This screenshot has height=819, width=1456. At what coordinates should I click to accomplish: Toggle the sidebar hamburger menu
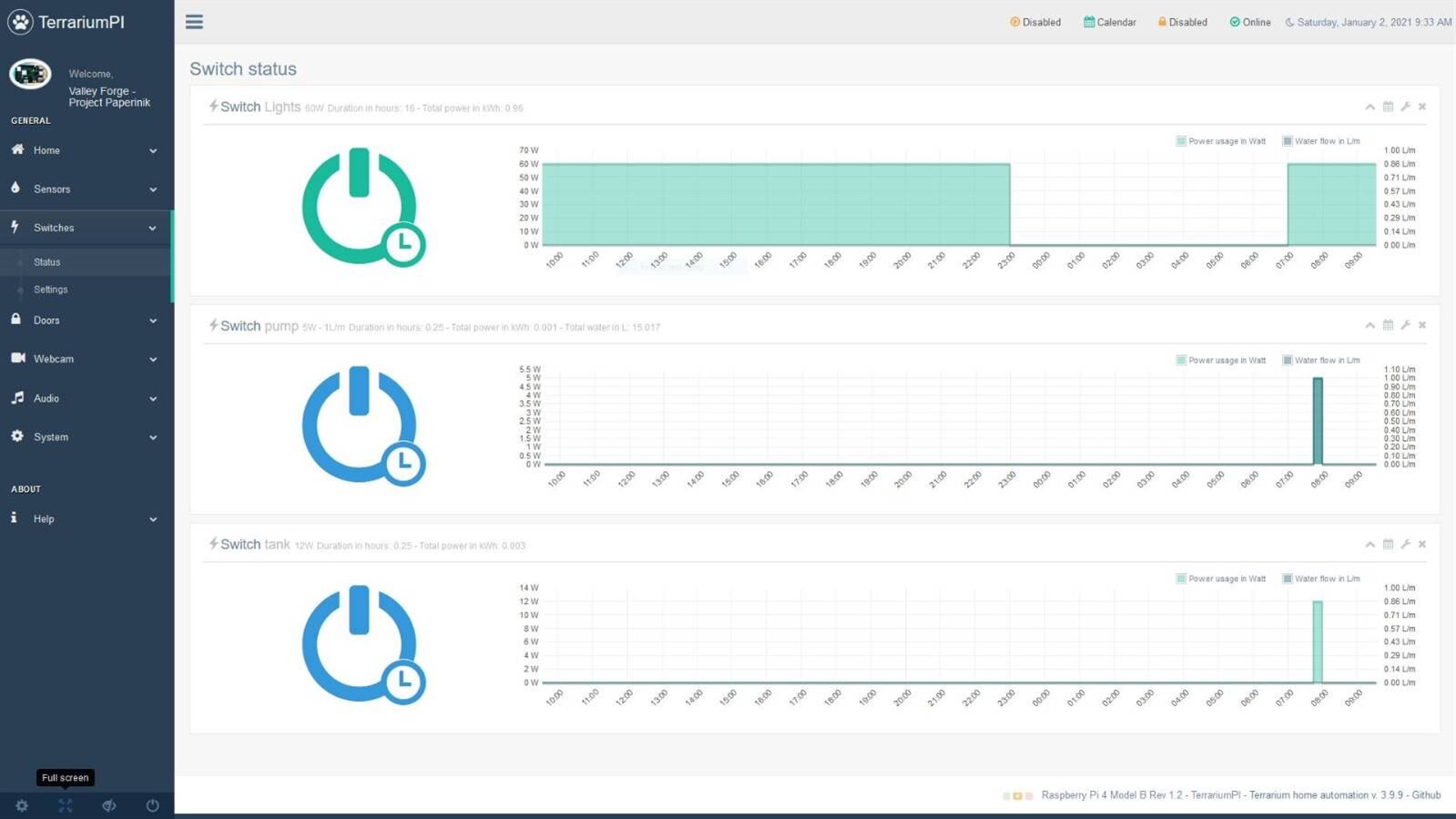pos(194,22)
